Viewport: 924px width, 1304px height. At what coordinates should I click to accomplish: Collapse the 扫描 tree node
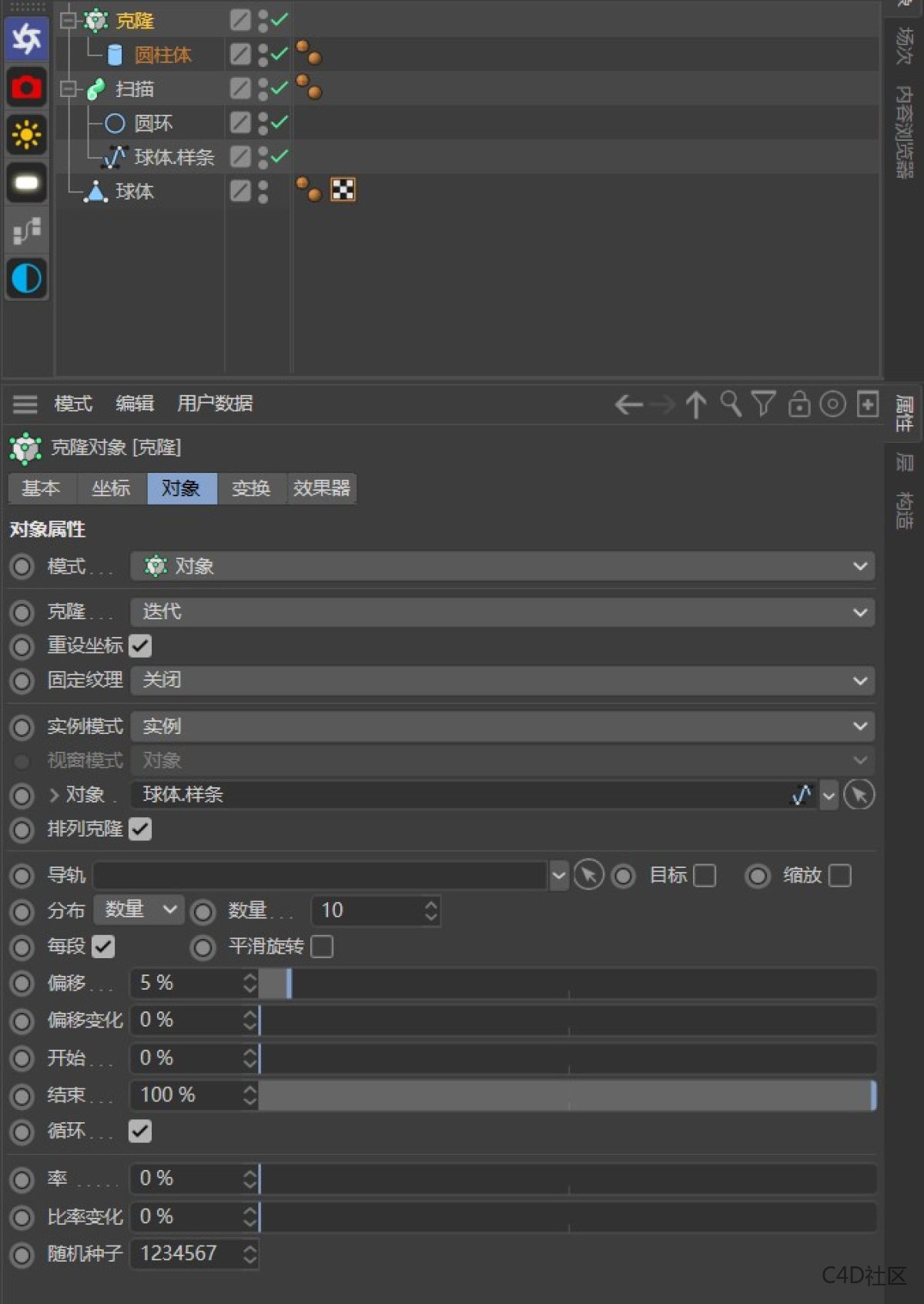pos(69,89)
